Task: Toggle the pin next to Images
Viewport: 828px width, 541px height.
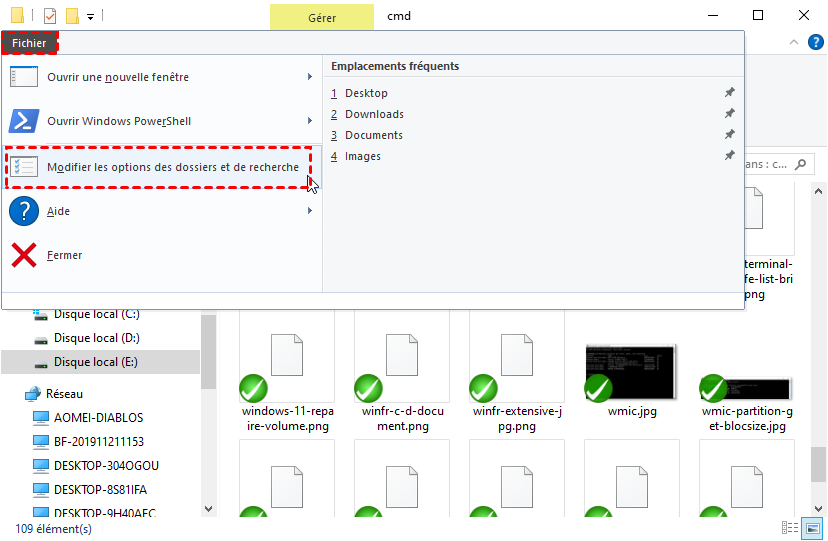Action: point(729,156)
